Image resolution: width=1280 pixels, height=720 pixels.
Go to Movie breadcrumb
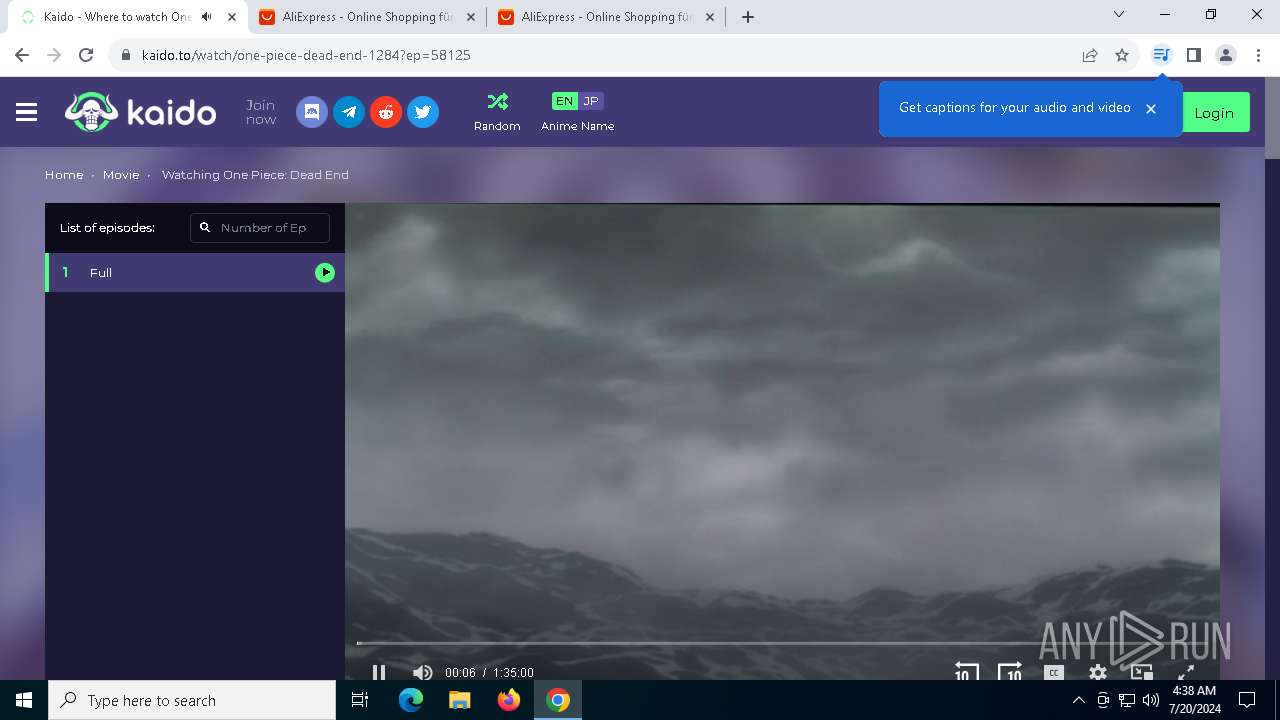tap(121, 175)
